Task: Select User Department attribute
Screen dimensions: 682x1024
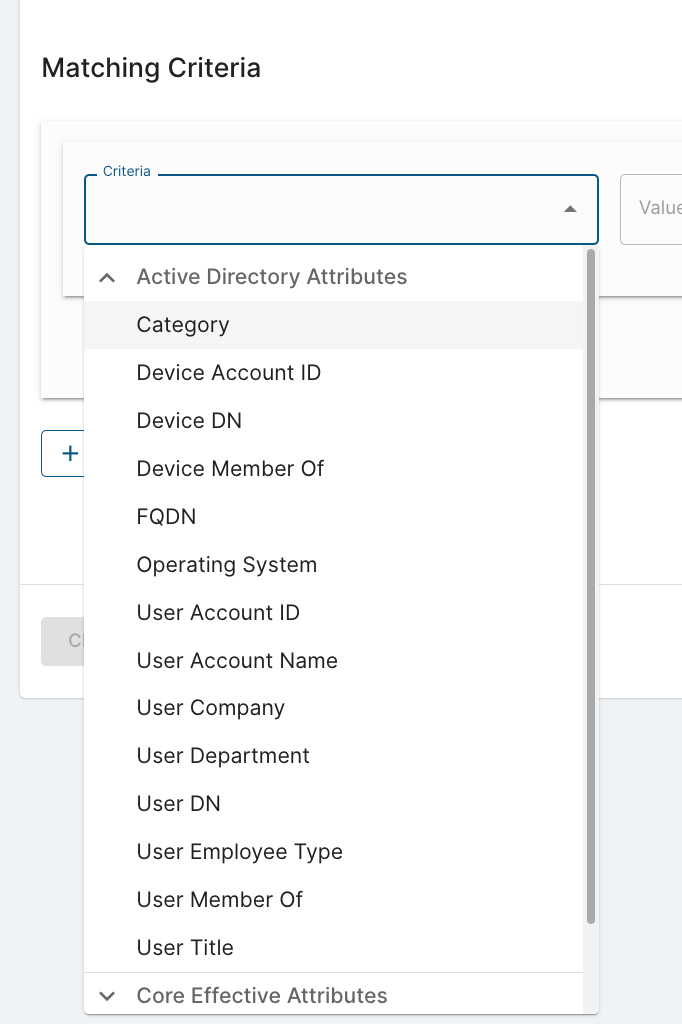Action: tap(223, 756)
